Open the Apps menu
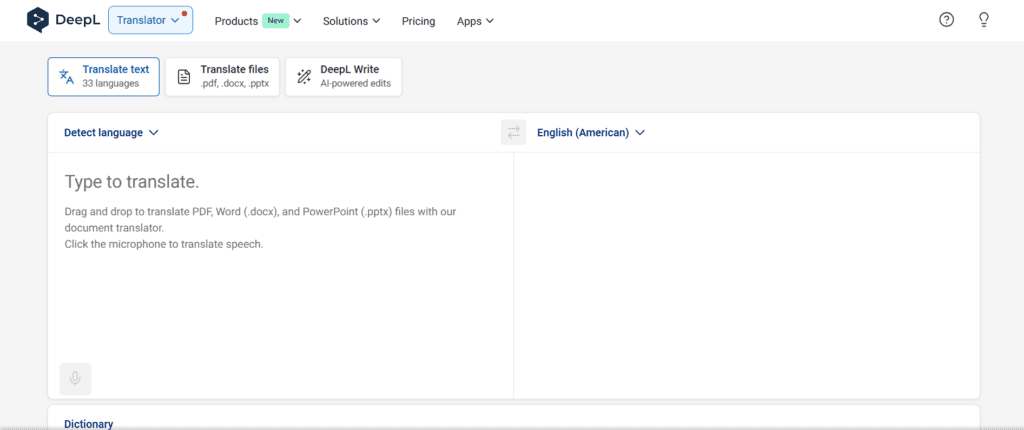The width and height of the screenshot is (1024, 430). (x=475, y=21)
